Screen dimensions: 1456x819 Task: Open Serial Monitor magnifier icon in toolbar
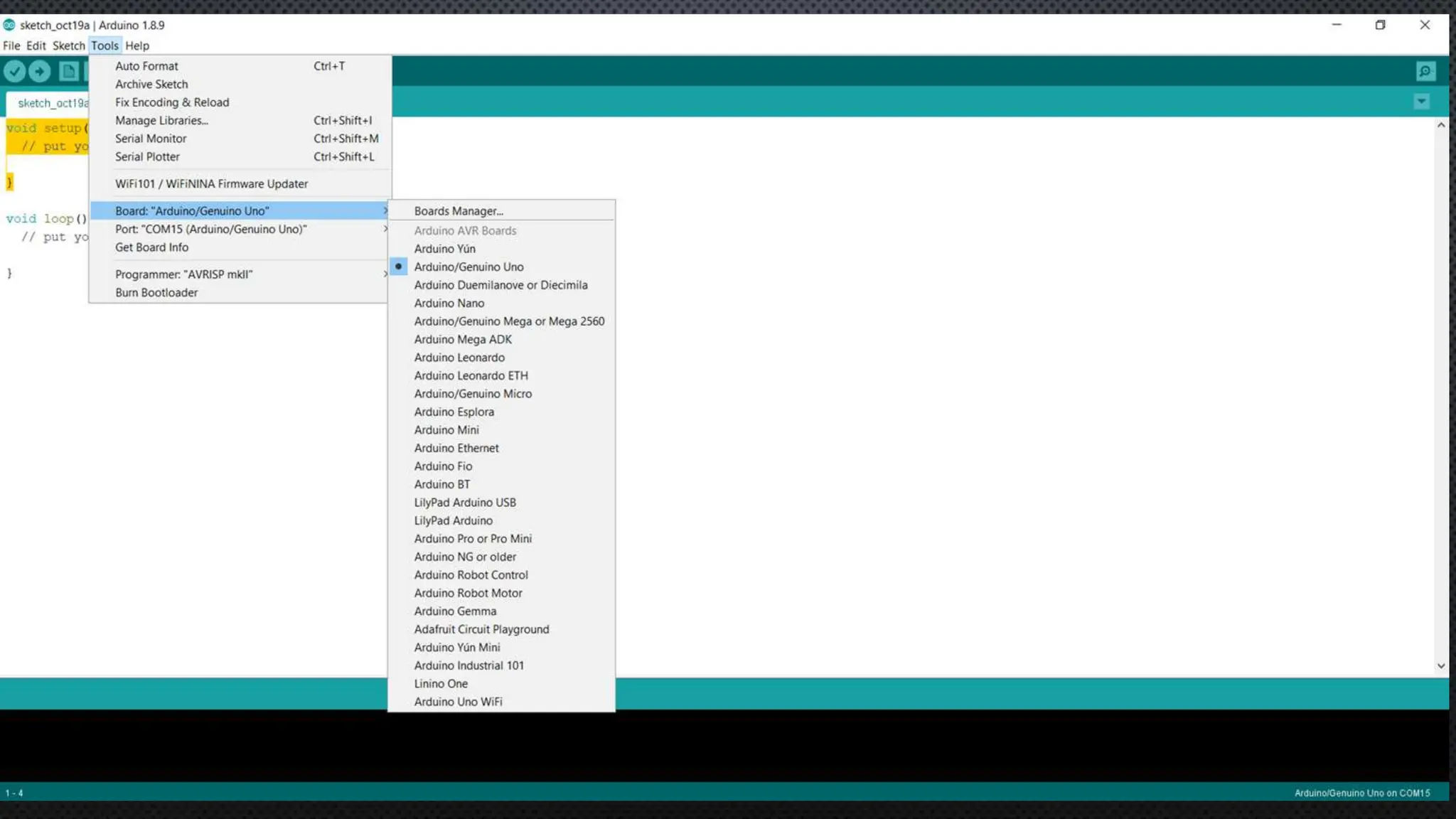pos(1425,71)
